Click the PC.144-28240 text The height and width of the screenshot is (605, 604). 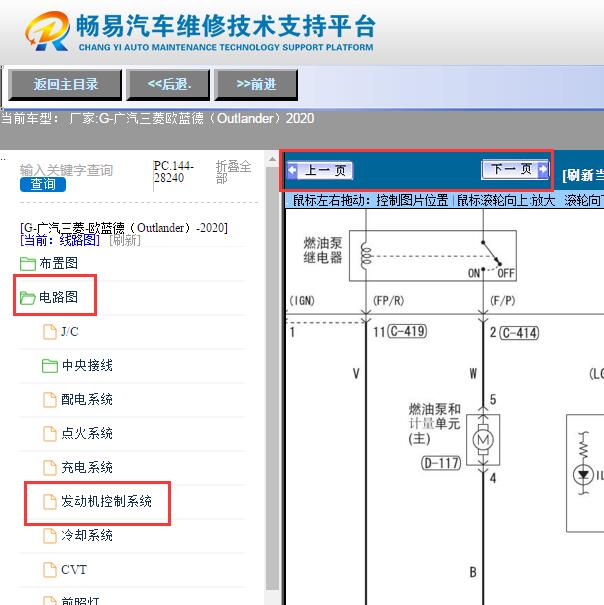coord(173,172)
